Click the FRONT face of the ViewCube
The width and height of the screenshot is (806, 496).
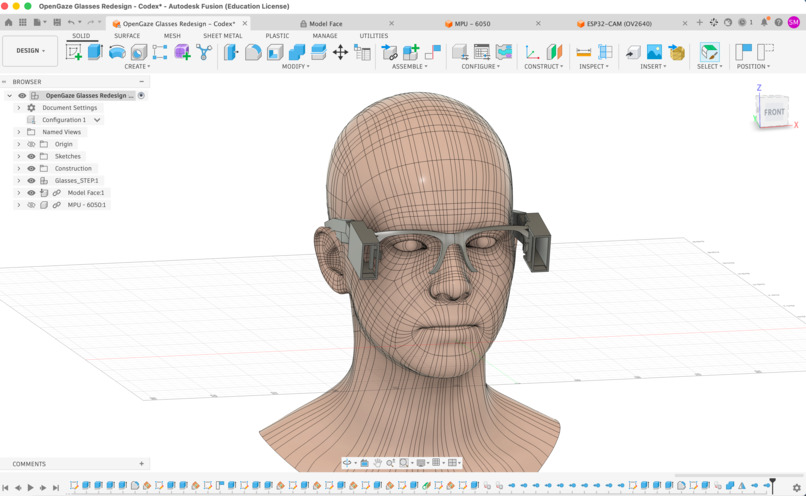(x=774, y=112)
